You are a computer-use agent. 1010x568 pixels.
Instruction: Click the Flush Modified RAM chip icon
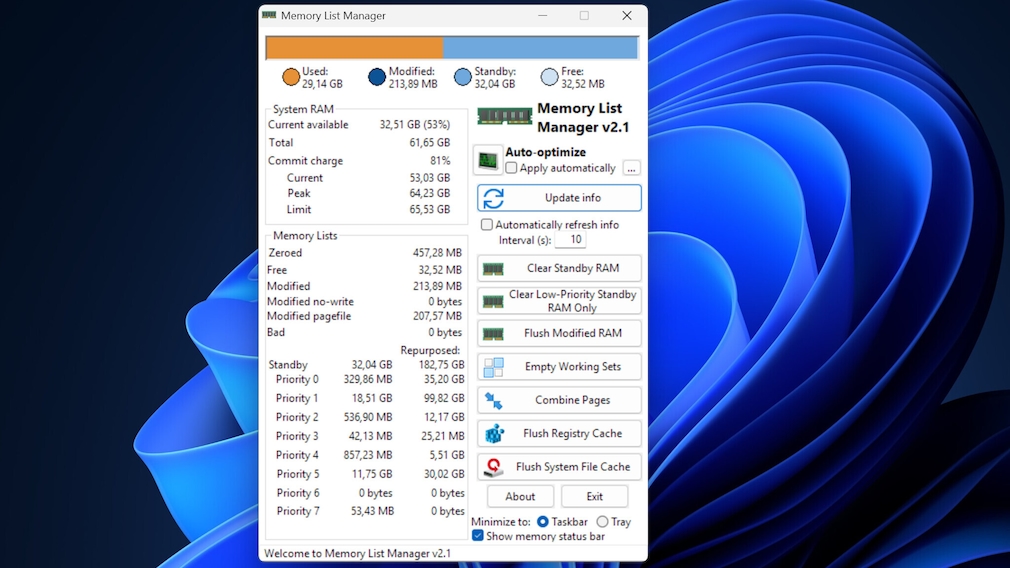(493, 334)
